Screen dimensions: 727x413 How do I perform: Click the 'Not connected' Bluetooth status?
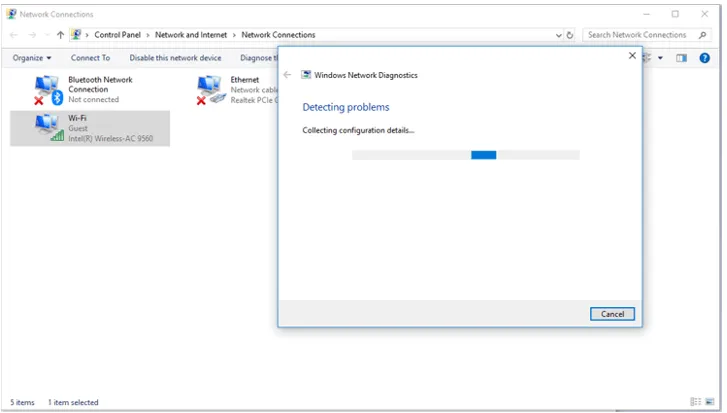pyautogui.click(x=94, y=100)
